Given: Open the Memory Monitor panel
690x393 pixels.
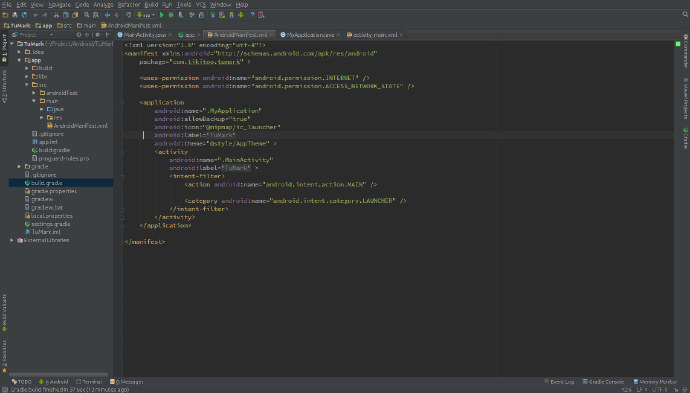Looking at the screenshot, I should (655, 382).
